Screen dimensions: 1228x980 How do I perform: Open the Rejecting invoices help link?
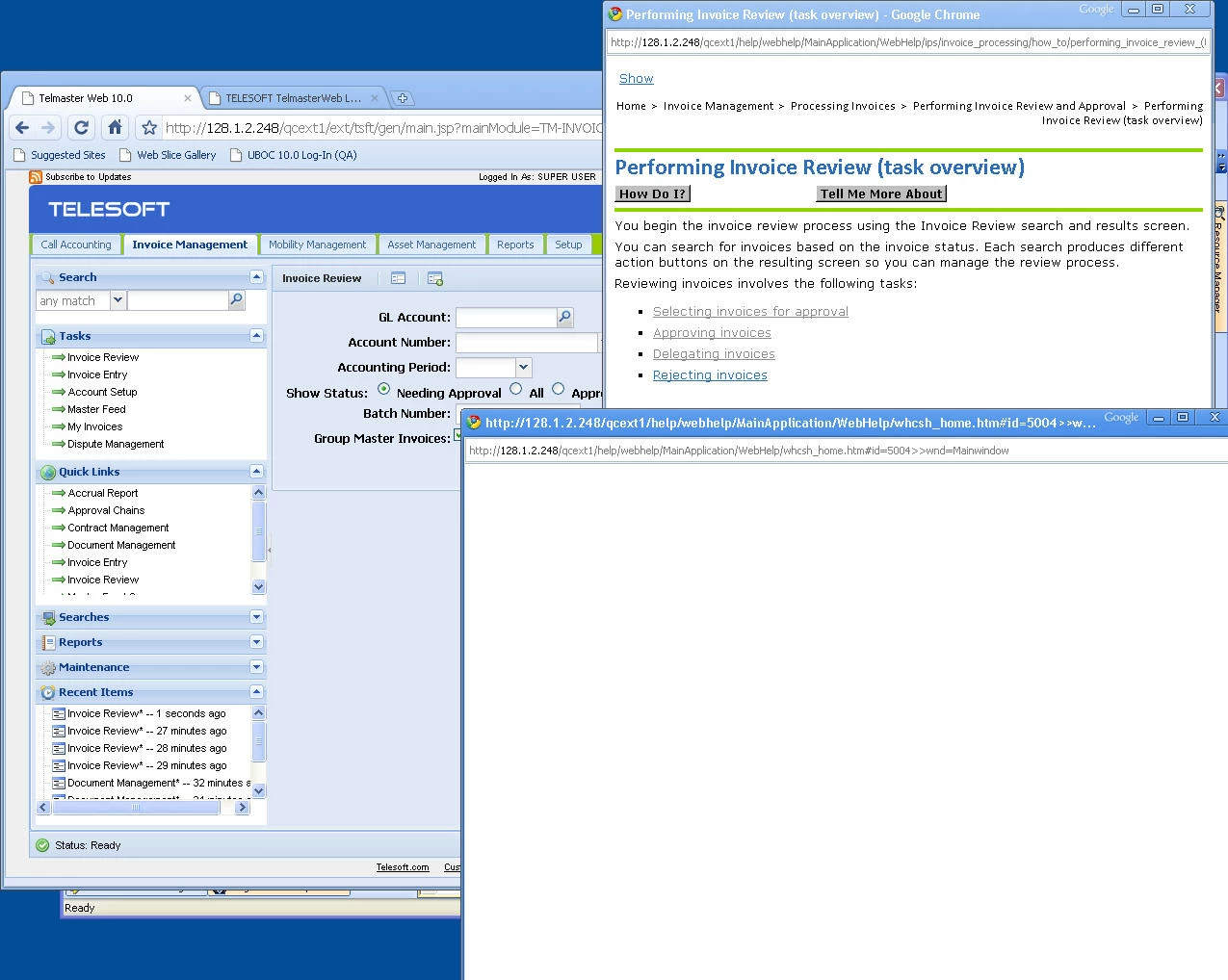coord(710,374)
